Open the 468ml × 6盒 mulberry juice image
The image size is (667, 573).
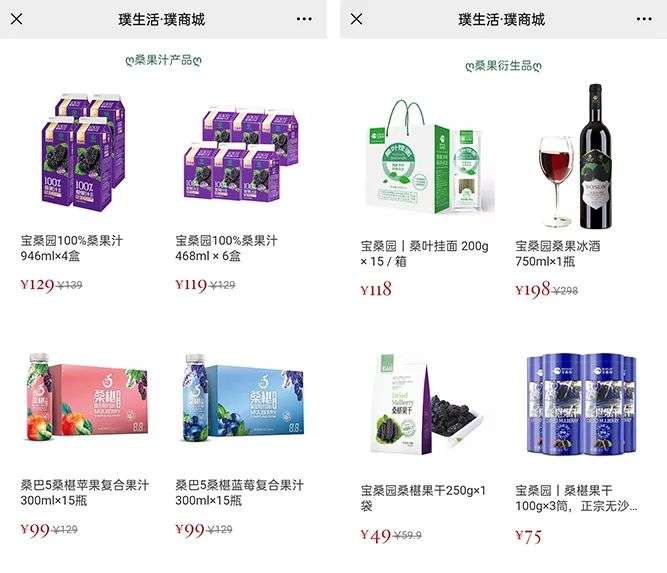pos(241,154)
